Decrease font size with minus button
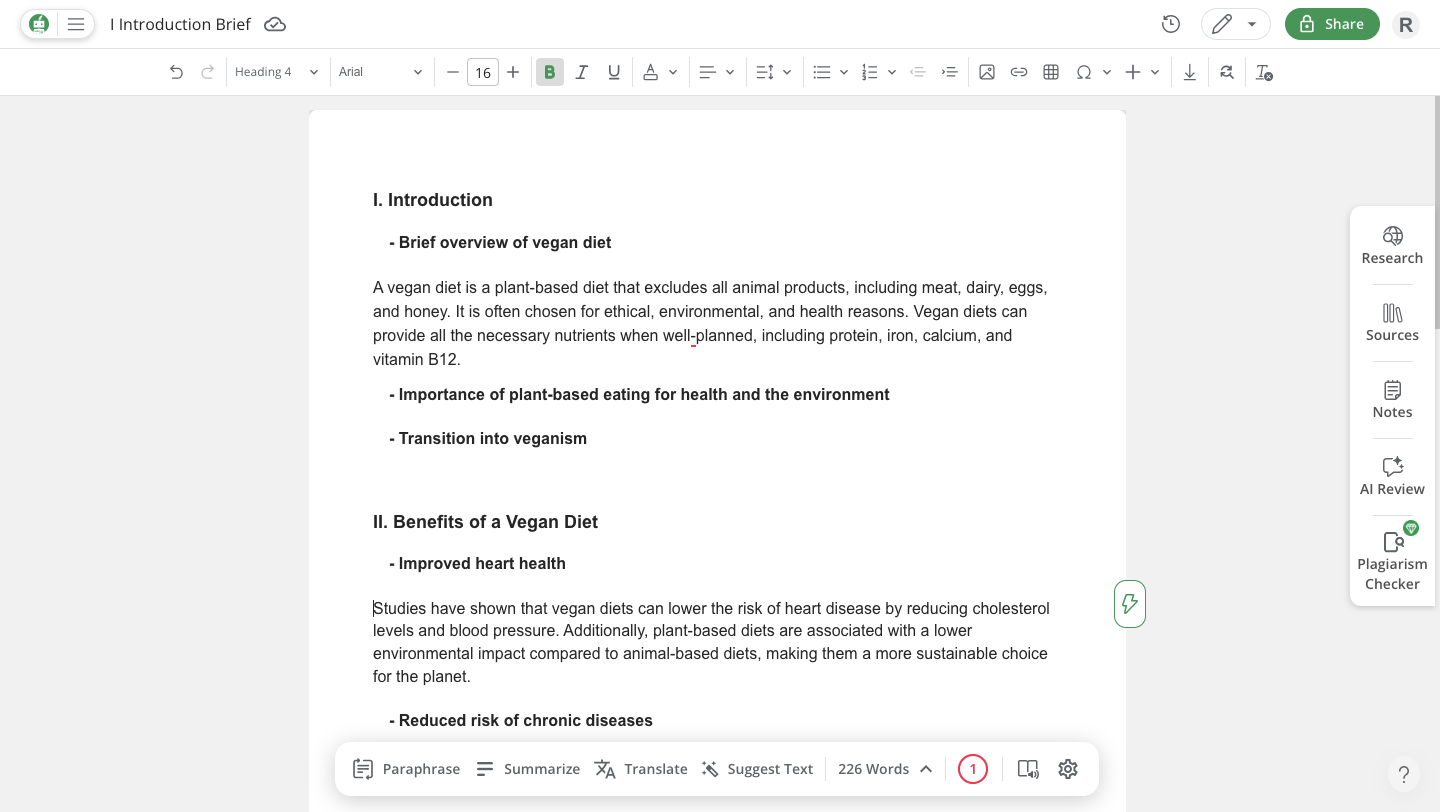 click(453, 72)
